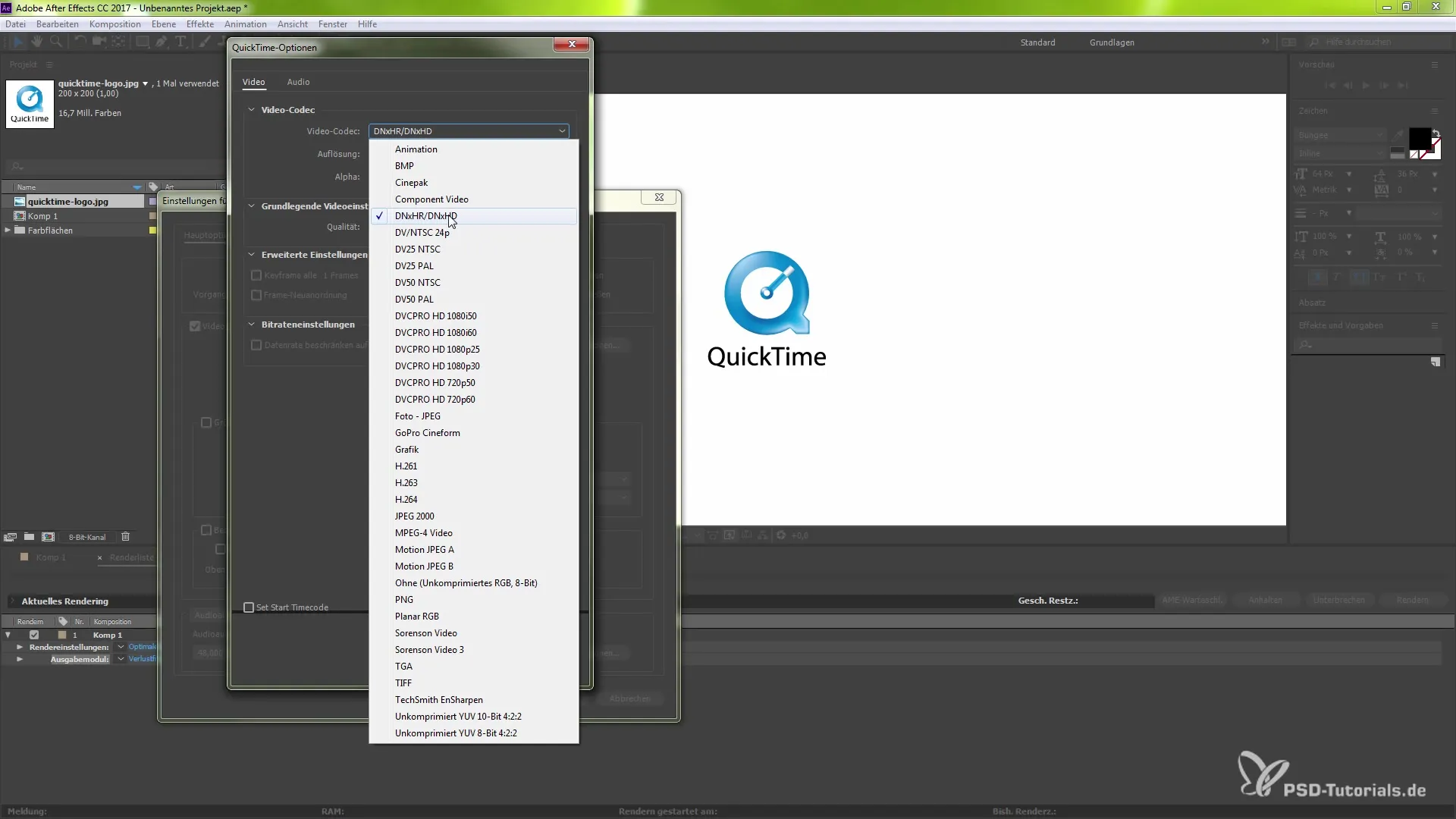Open the Projekt panel menu icon
The height and width of the screenshot is (819, 1456).
pyautogui.click(x=49, y=64)
